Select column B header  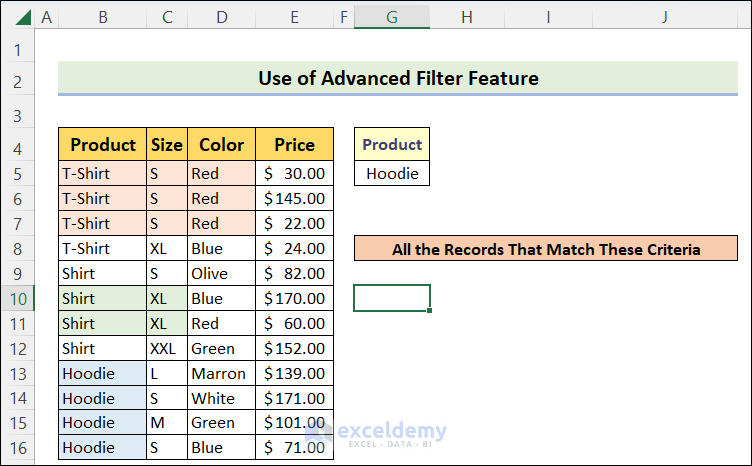(102, 16)
